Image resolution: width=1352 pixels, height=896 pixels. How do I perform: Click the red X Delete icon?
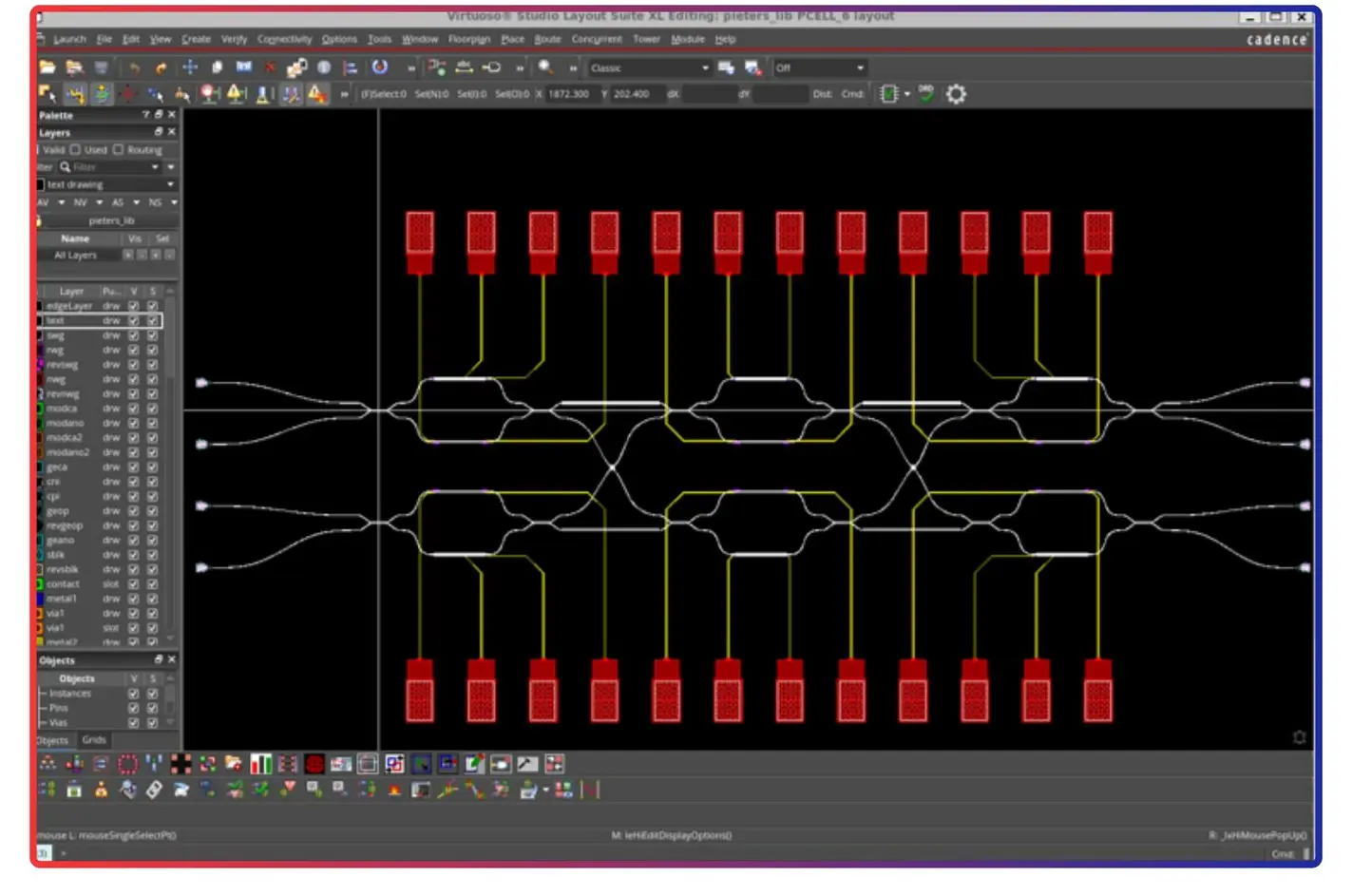[271, 67]
